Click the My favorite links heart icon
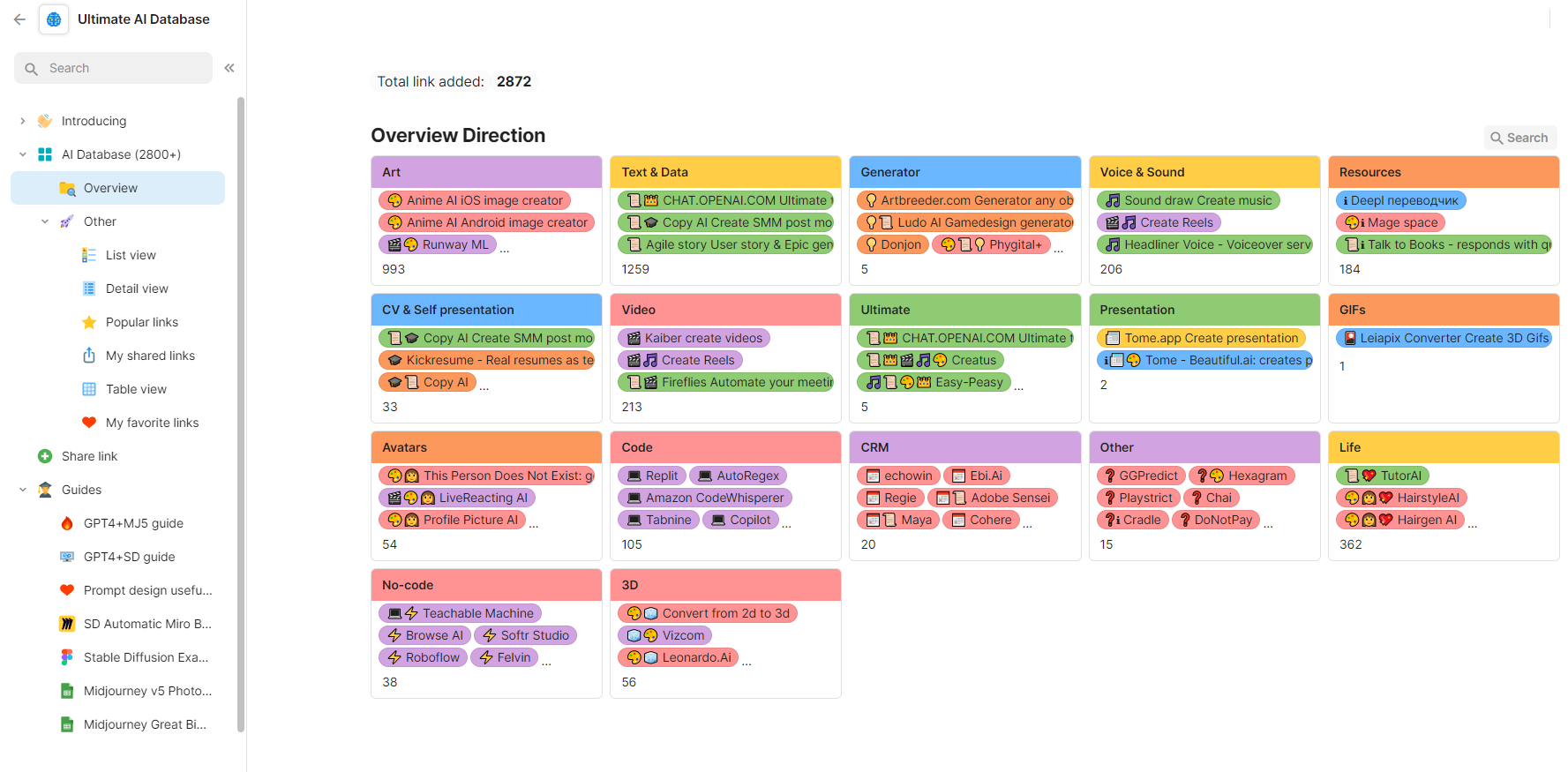1568x772 pixels. (89, 423)
